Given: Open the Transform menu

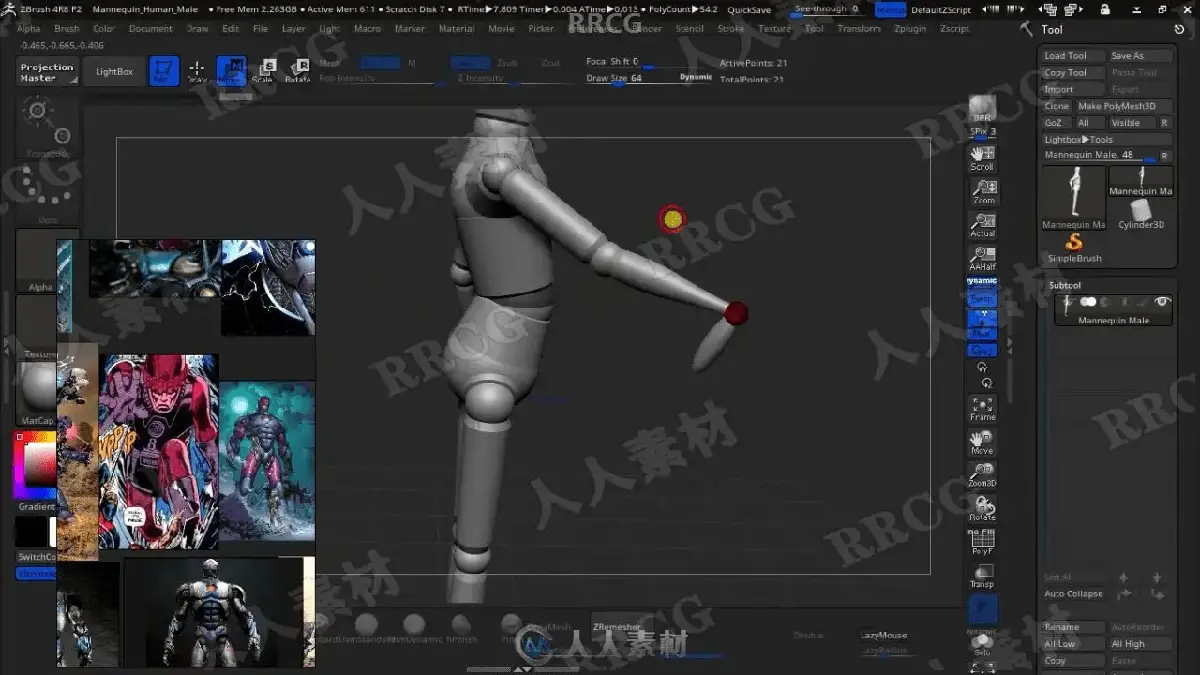Looking at the screenshot, I should [859, 29].
